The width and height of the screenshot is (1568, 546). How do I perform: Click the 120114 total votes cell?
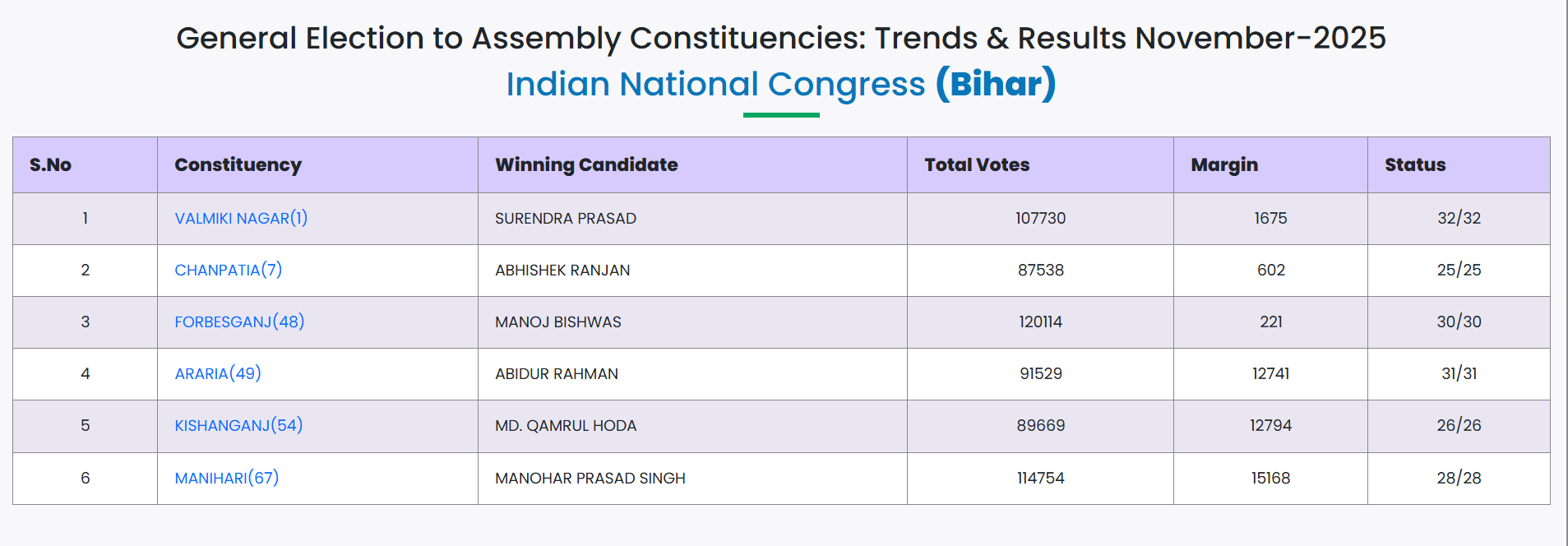point(1040,322)
